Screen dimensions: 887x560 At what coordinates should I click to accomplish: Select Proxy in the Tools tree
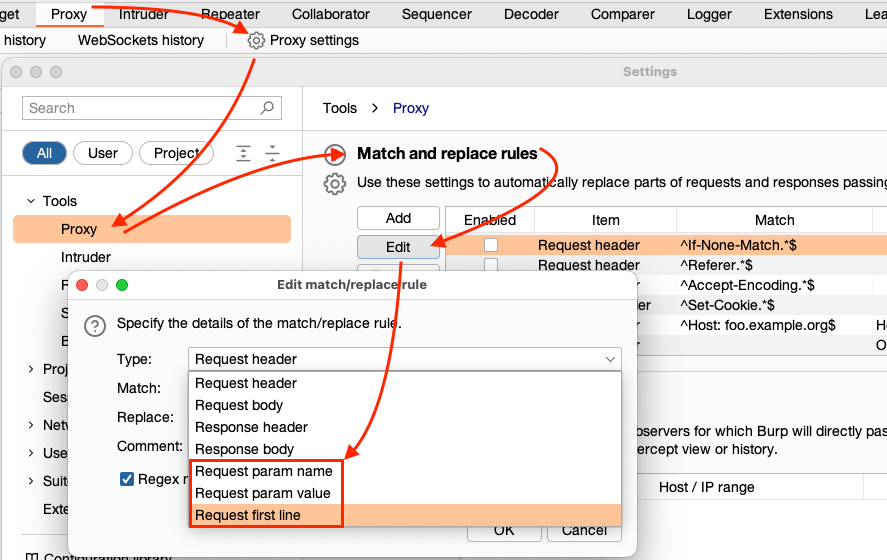tap(79, 229)
